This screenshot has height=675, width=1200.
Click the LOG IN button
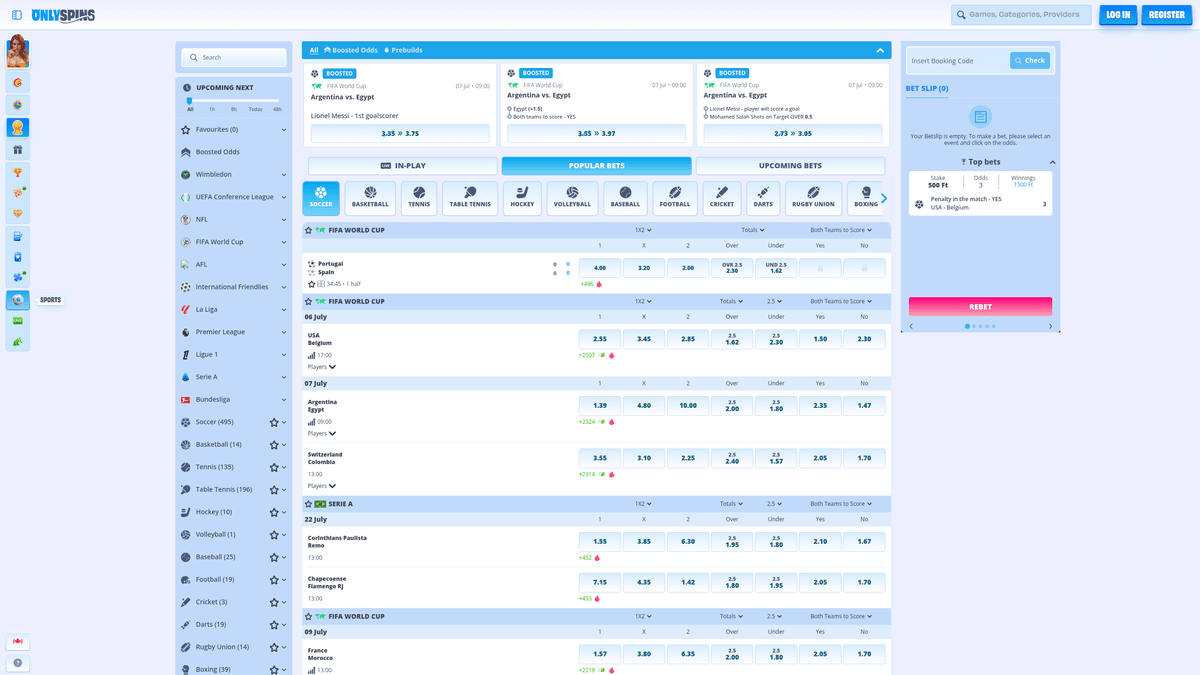[x=1118, y=15]
